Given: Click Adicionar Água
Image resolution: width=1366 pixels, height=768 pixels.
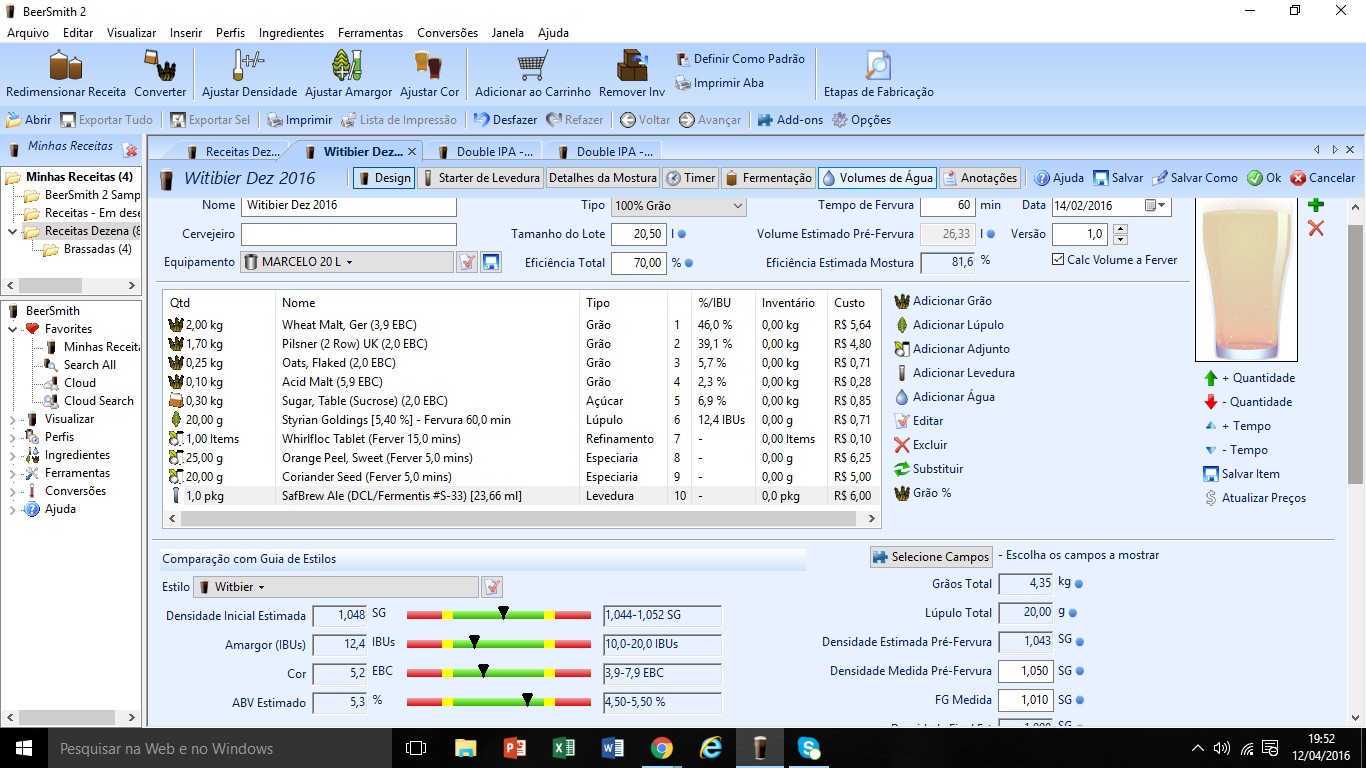Looking at the screenshot, I should [944, 397].
